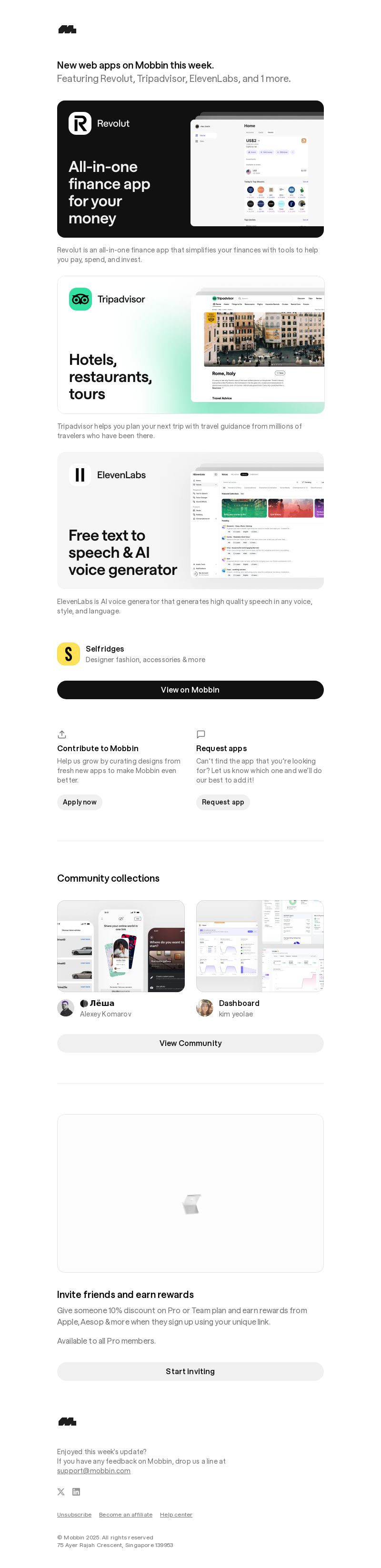The width and height of the screenshot is (381, 1568).
Task: Open the Become an affiliate link
Action: click(x=126, y=1514)
